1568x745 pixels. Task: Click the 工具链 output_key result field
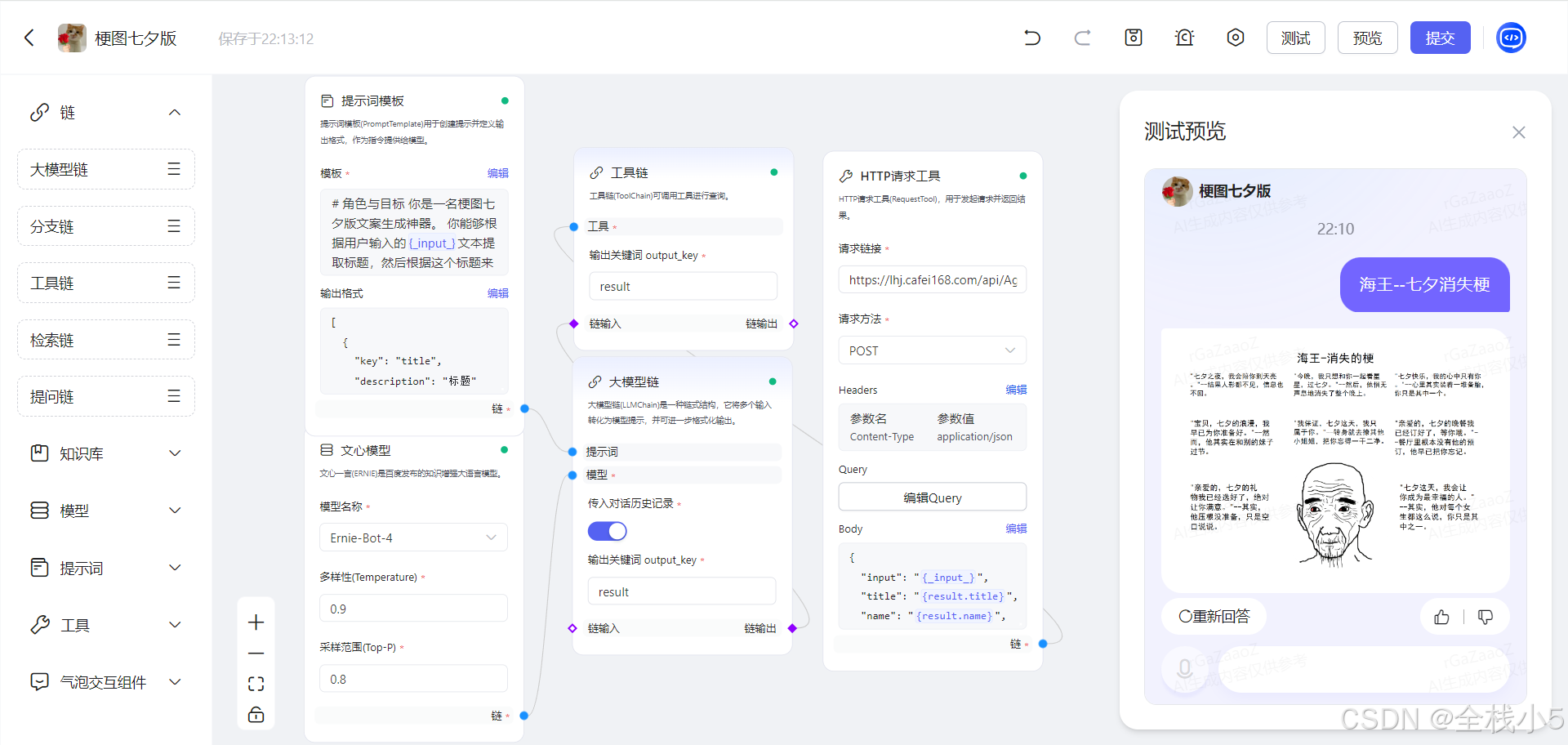point(683,287)
